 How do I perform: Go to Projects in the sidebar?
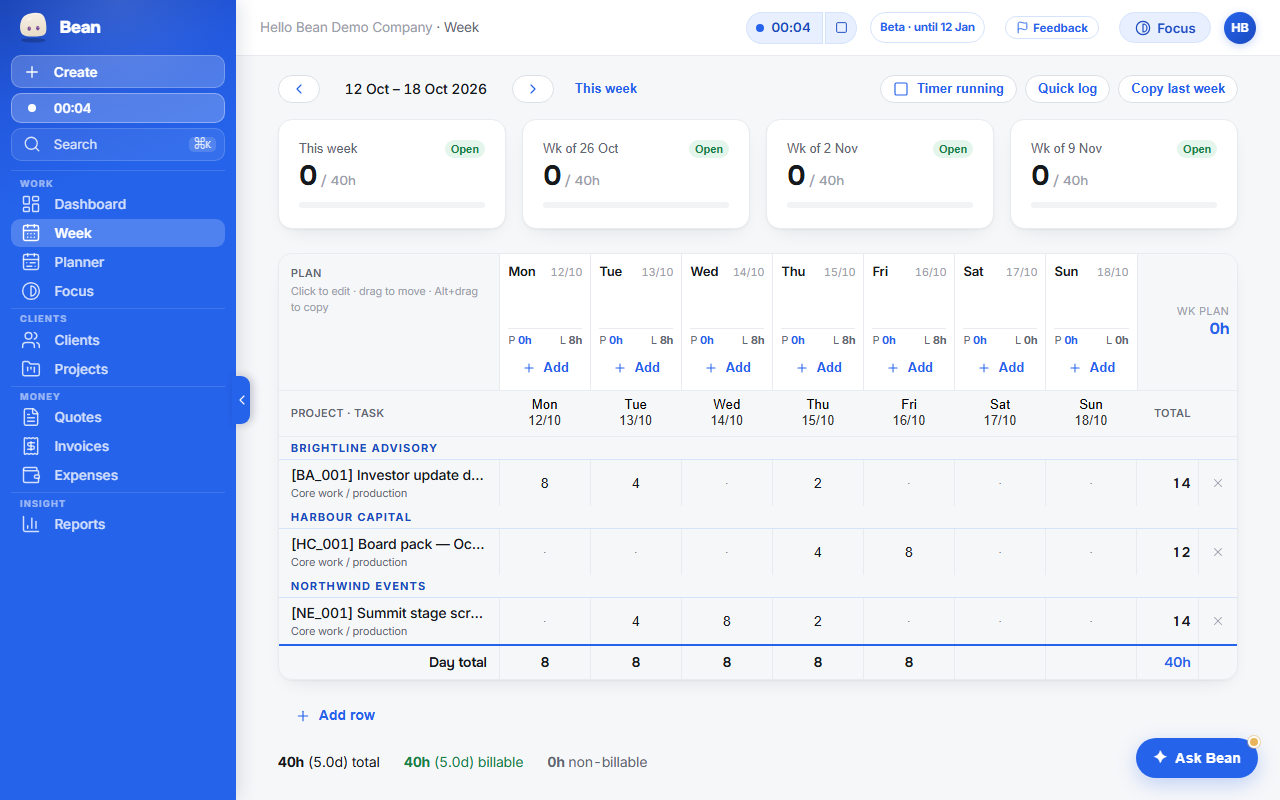pos(118,369)
